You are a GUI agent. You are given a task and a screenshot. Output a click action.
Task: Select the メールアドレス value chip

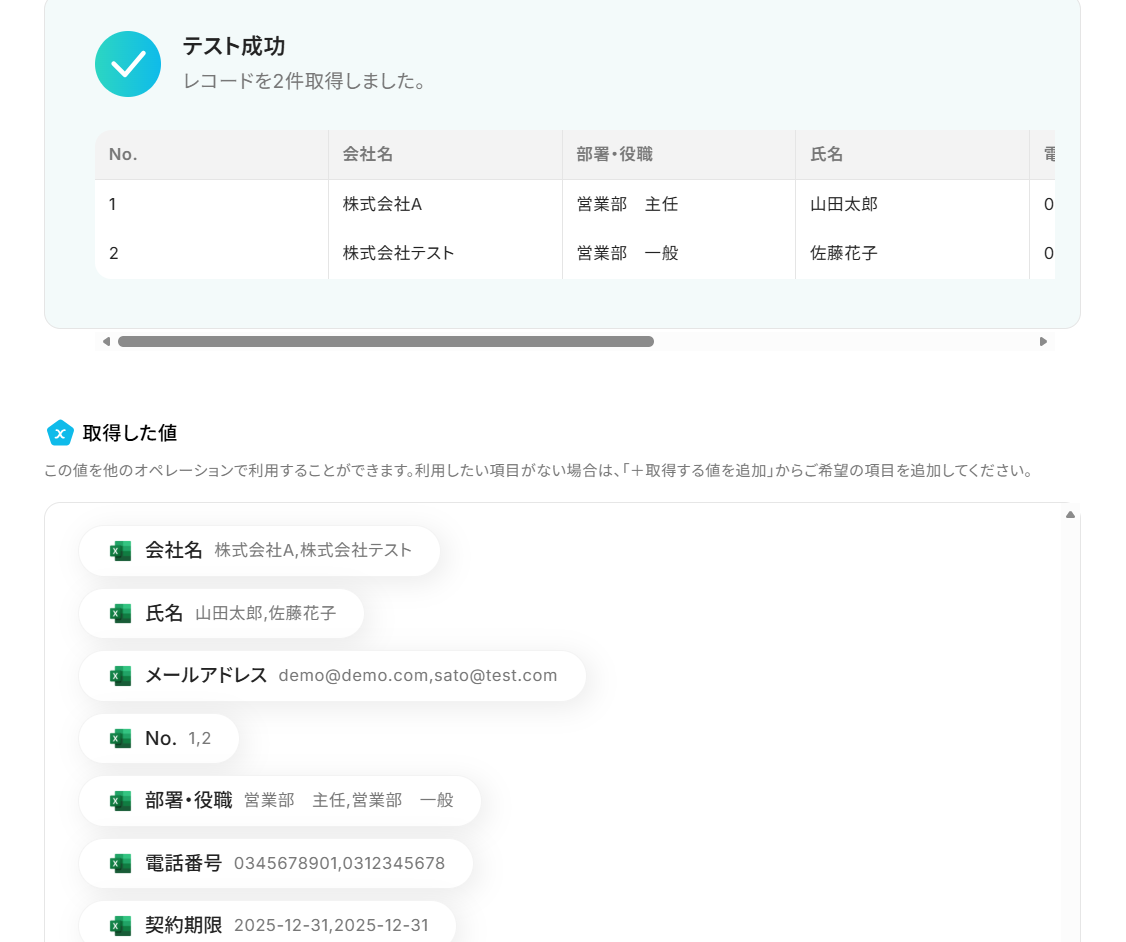(332, 676)
